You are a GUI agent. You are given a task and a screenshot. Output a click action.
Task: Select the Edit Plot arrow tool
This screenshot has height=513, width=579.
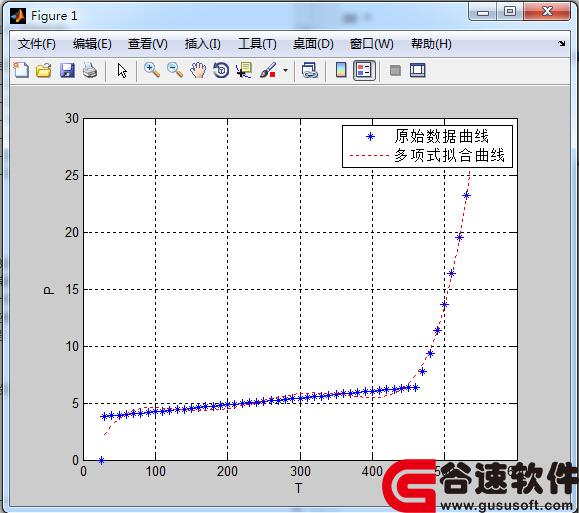click(x=122, y=70)
